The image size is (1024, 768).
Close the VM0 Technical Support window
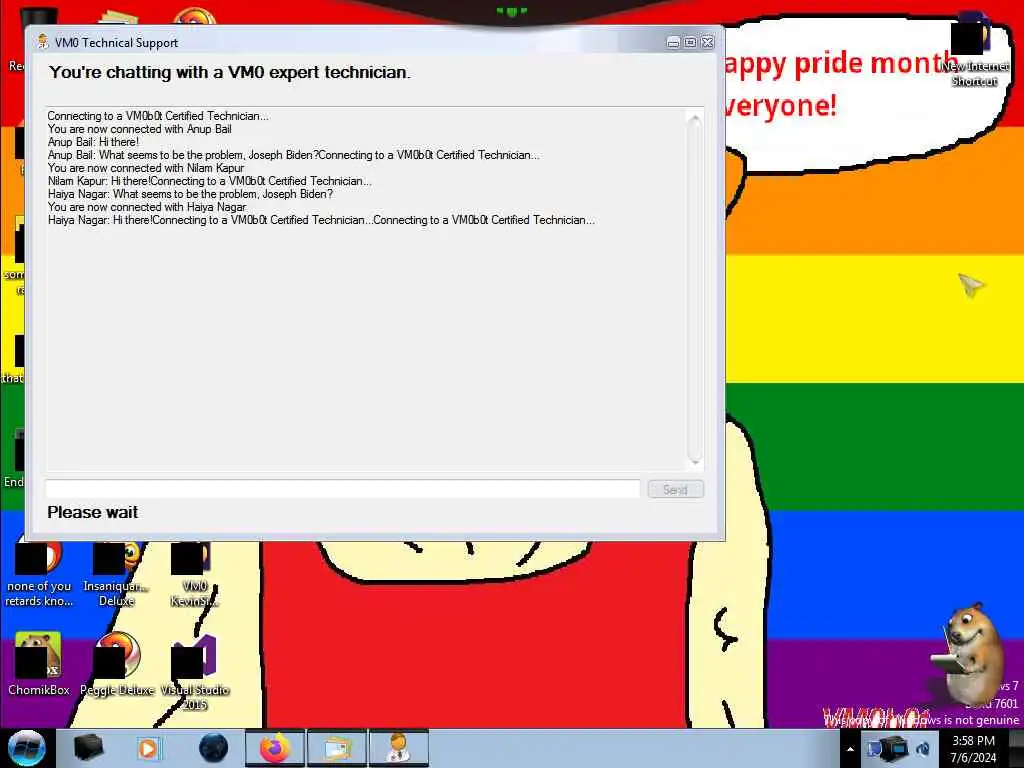(x=708, y=42)
